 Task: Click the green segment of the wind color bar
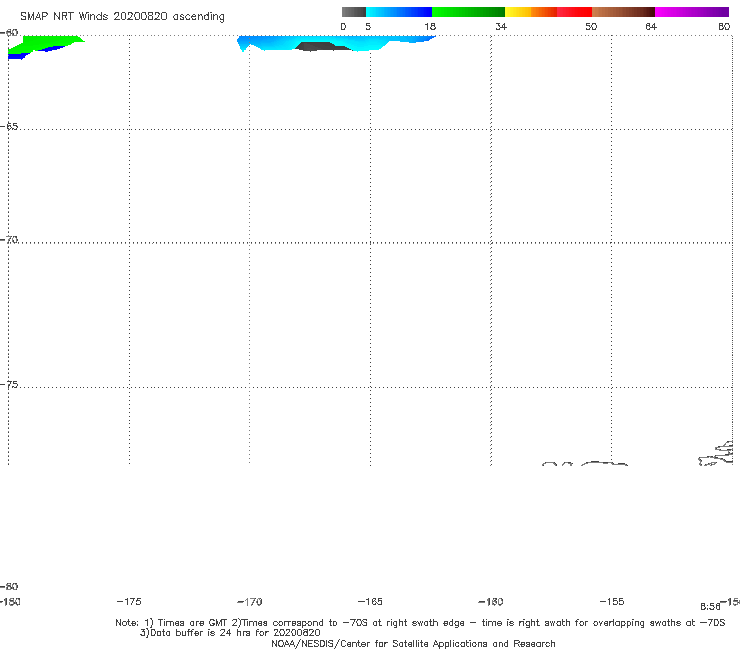(x=468, y=12)
